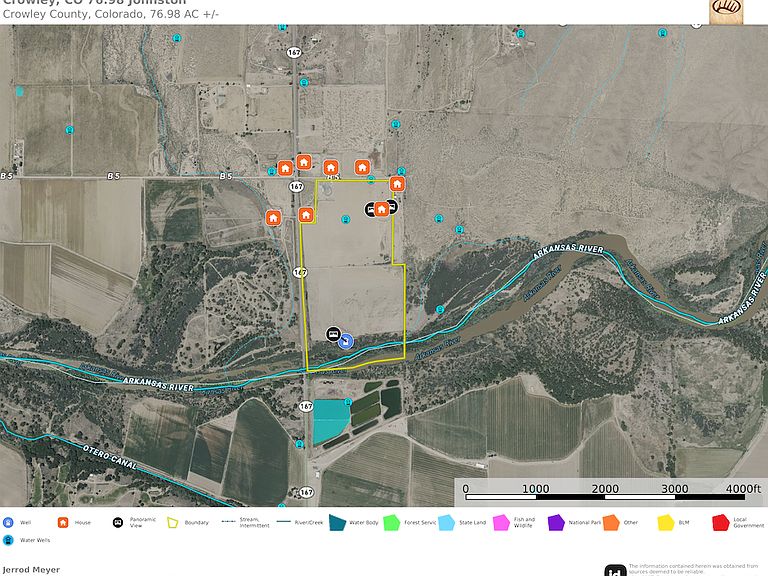This screenshot has height=576, width=768.
Task: Click 'Fish and Wildlife' legend label
Action: point(525,523)
